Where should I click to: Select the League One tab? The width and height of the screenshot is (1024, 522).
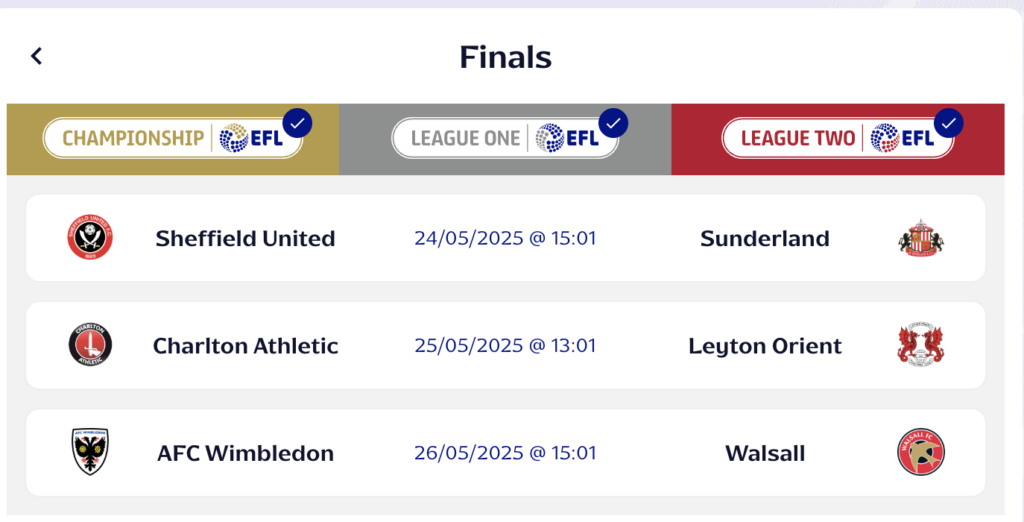505,139
